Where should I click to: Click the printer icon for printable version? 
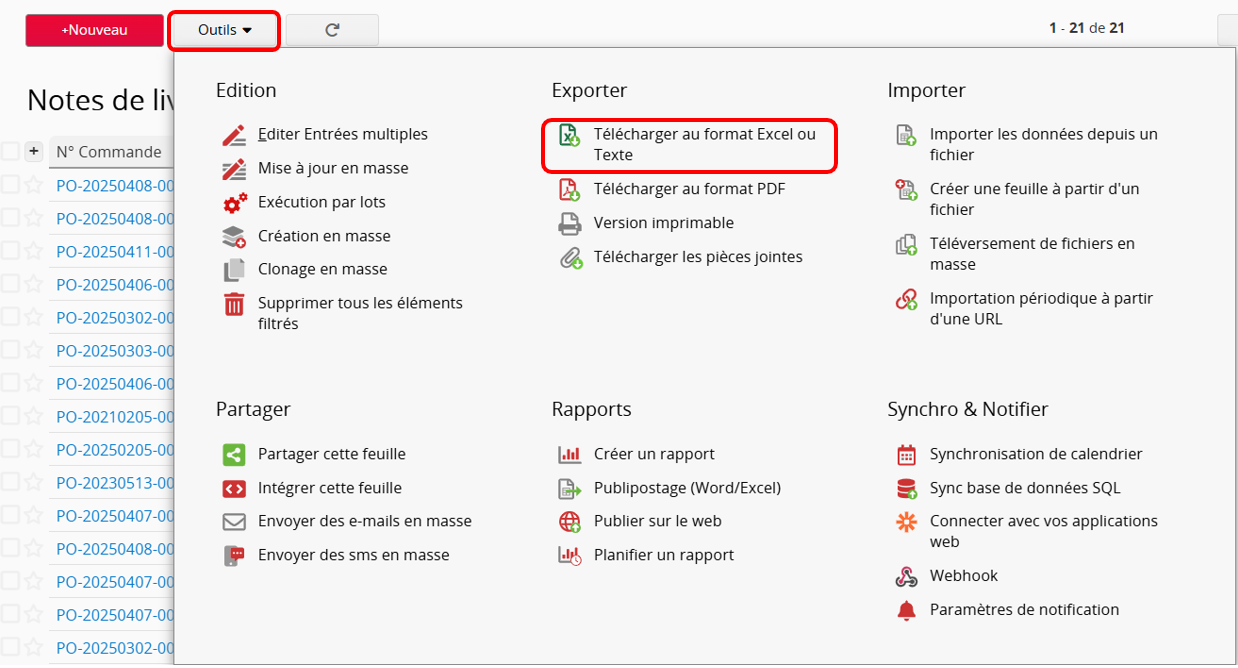[x=569, y=223]
